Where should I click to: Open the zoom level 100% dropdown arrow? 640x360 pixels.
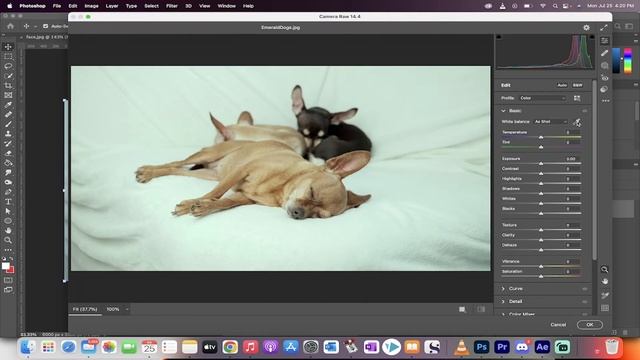pos(127,309)
